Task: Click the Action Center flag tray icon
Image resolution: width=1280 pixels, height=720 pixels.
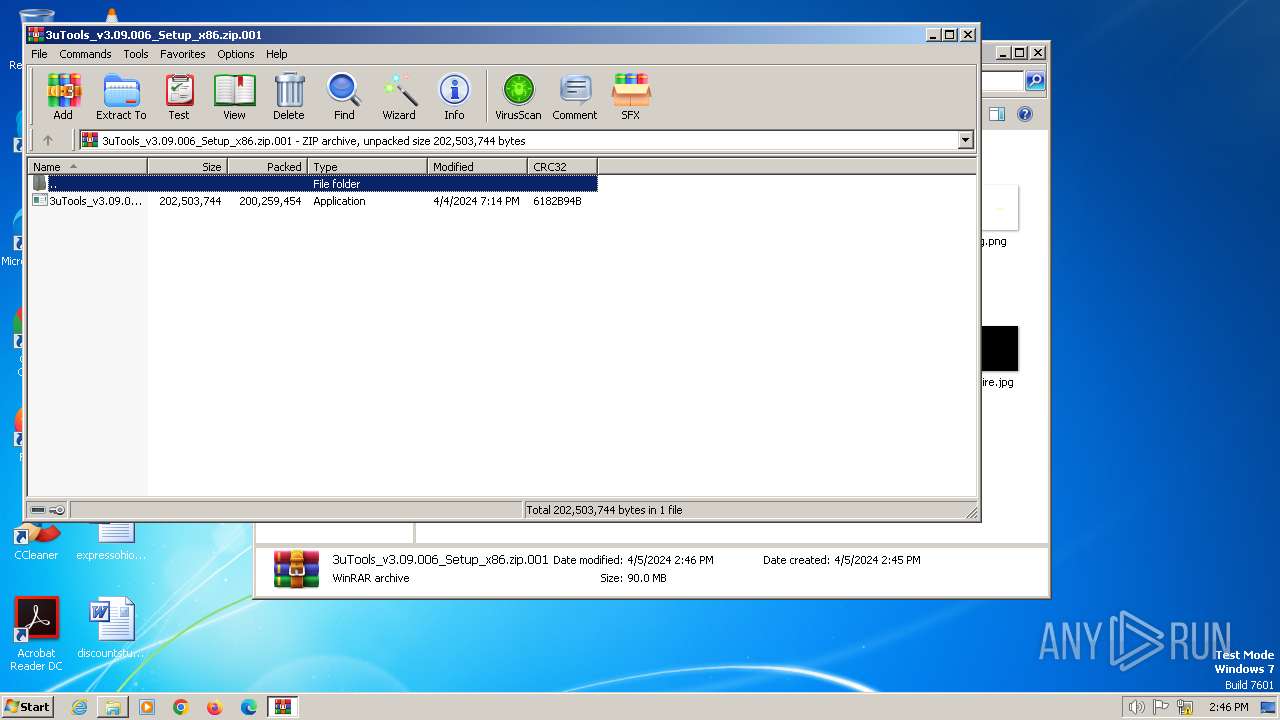Action: [x=1162, y=707]
